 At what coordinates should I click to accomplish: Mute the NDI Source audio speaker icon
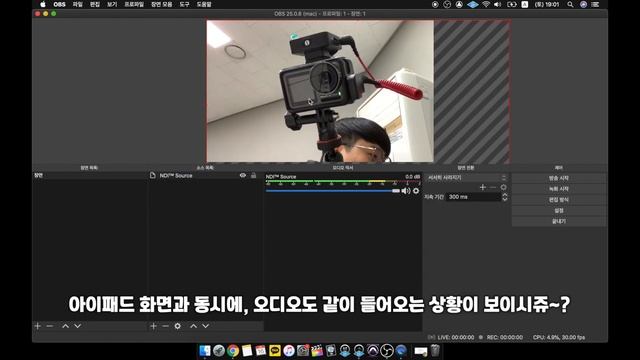tap(406, 191)
